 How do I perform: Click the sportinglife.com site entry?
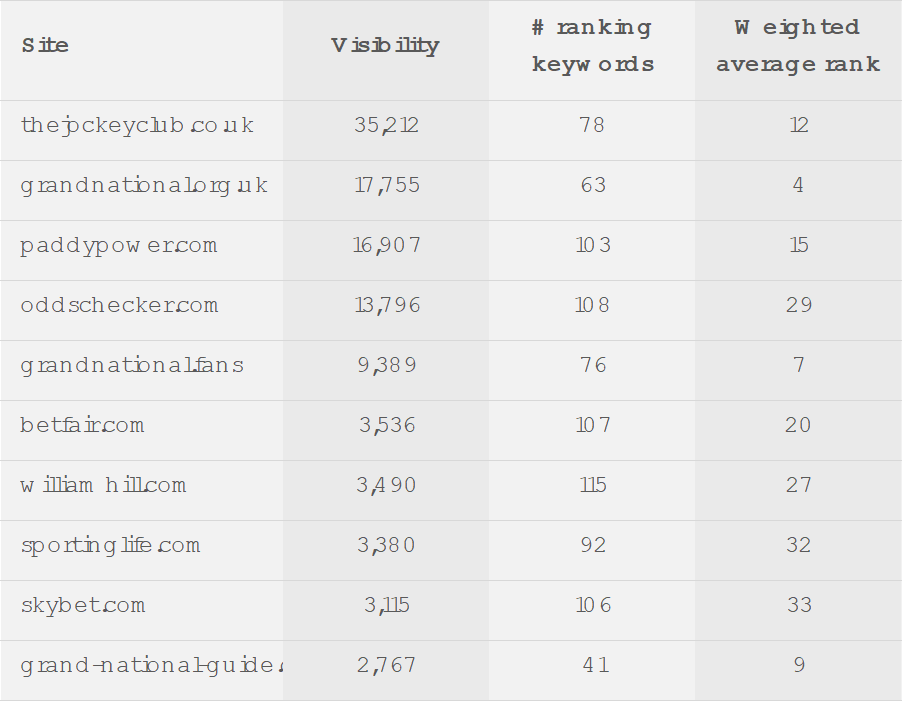[110, 546]
